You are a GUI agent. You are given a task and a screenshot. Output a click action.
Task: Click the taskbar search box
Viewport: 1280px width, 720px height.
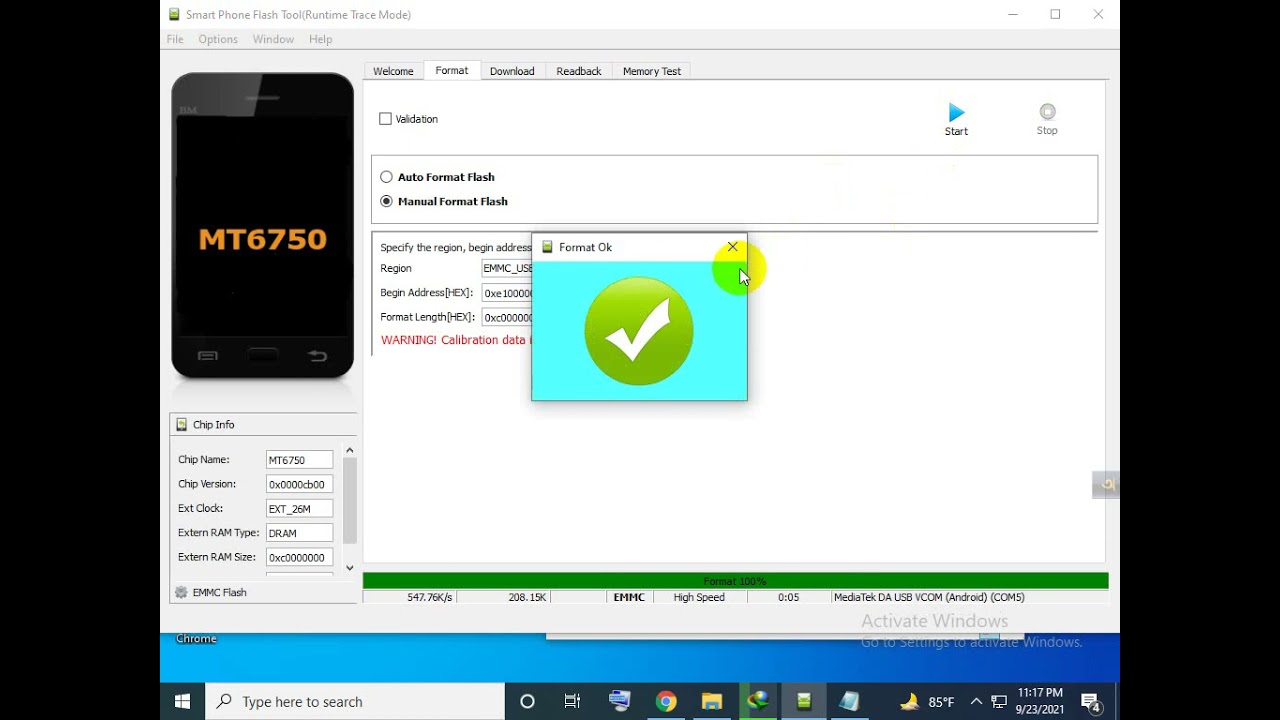pos(355,701)
